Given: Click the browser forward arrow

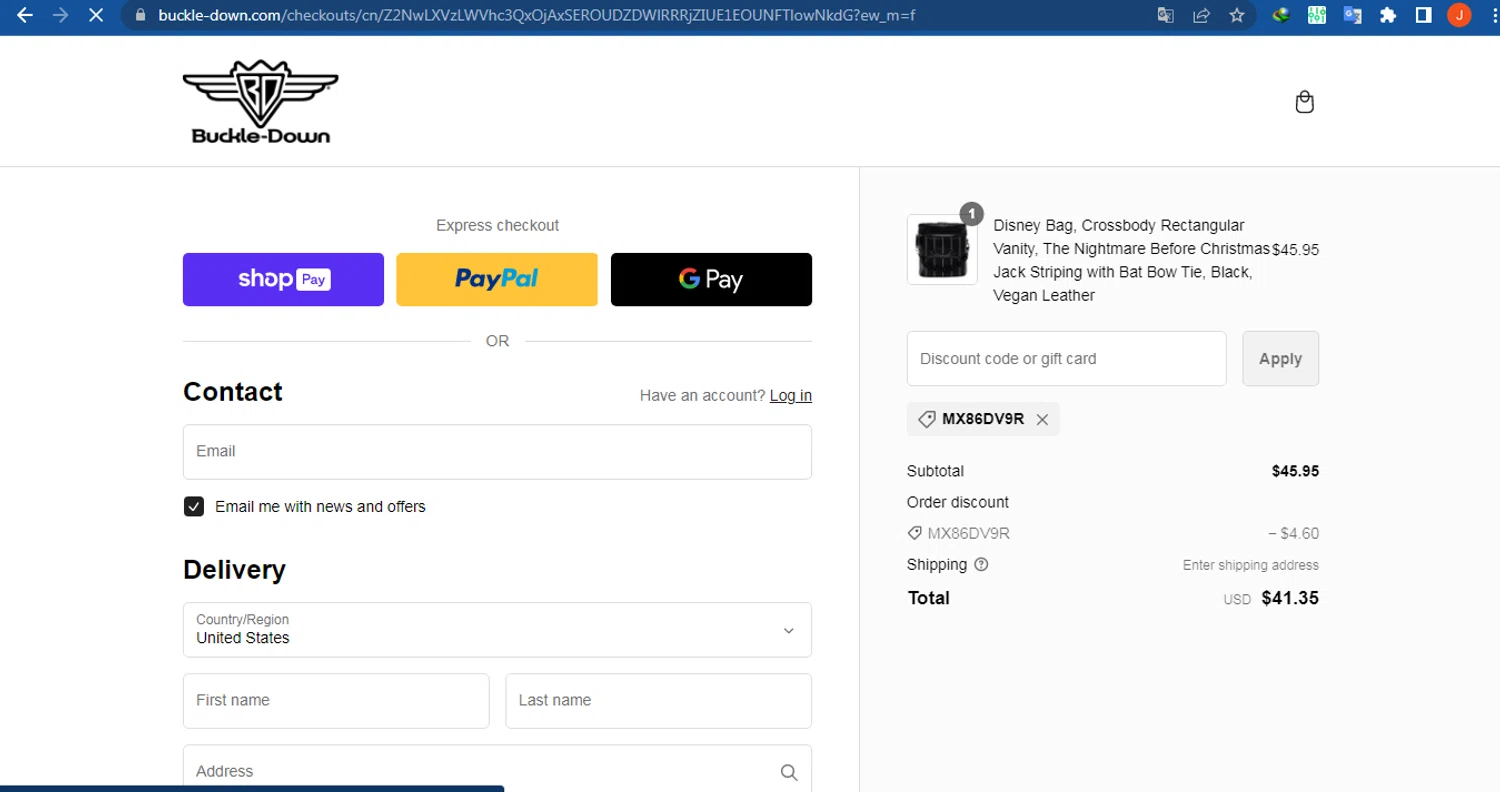Looking at the screenshot, I should point(60,15).
